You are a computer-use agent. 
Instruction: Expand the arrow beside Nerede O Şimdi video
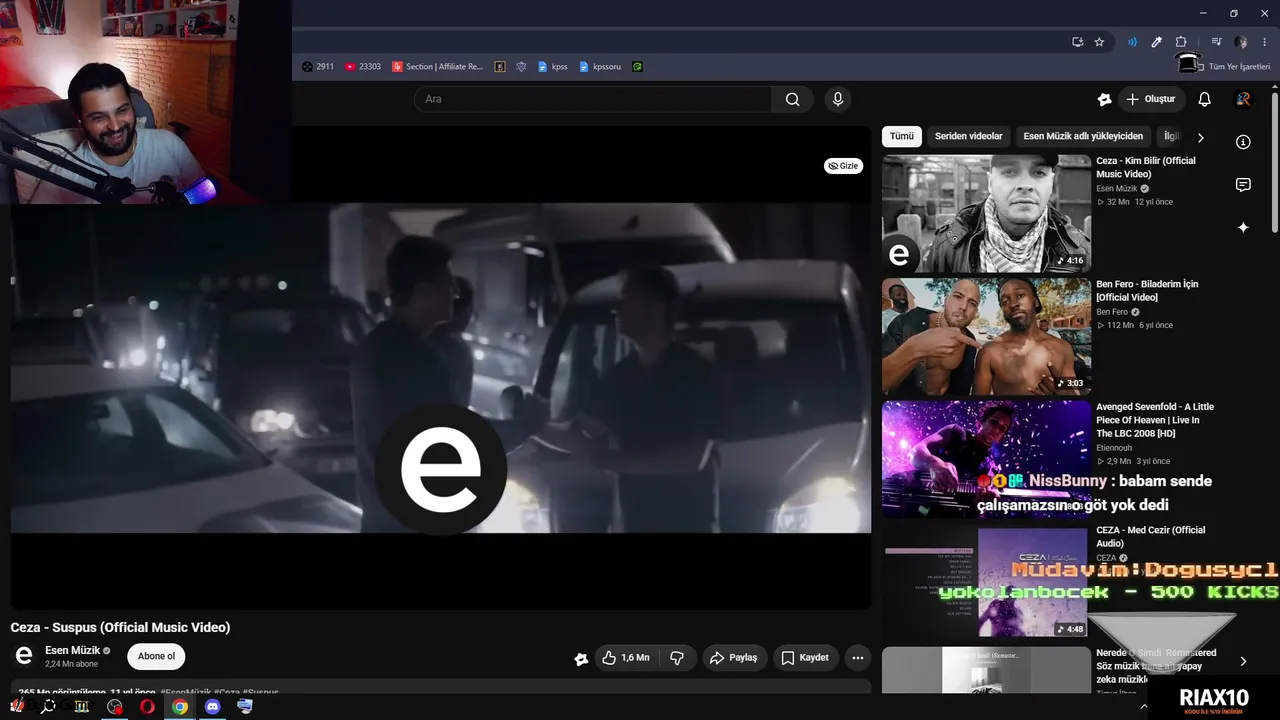click(x=1243, y=661)
